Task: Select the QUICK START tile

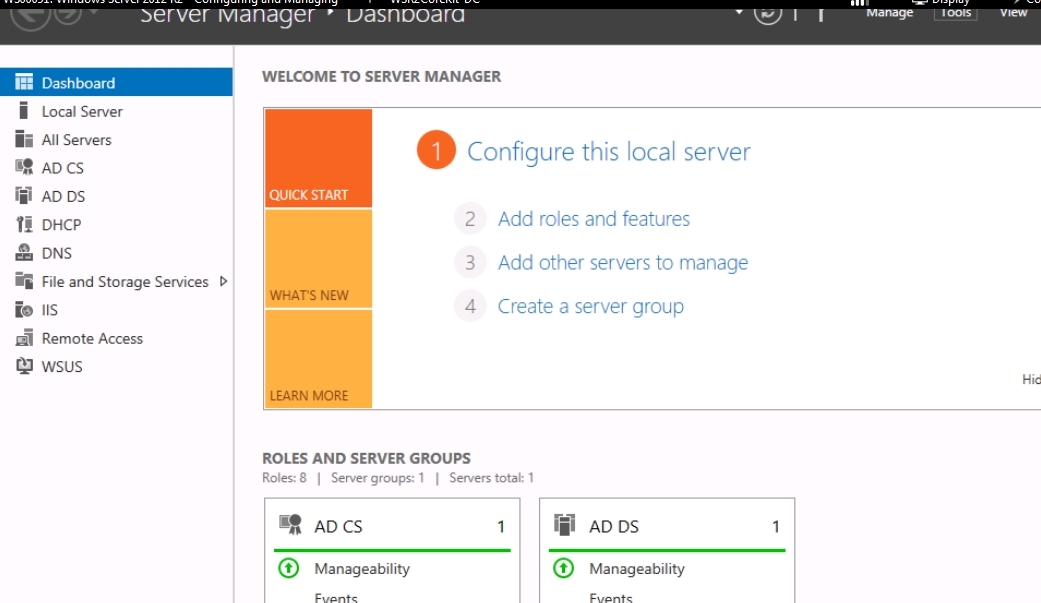Action: pyautogui.click(x=319, y=158)
